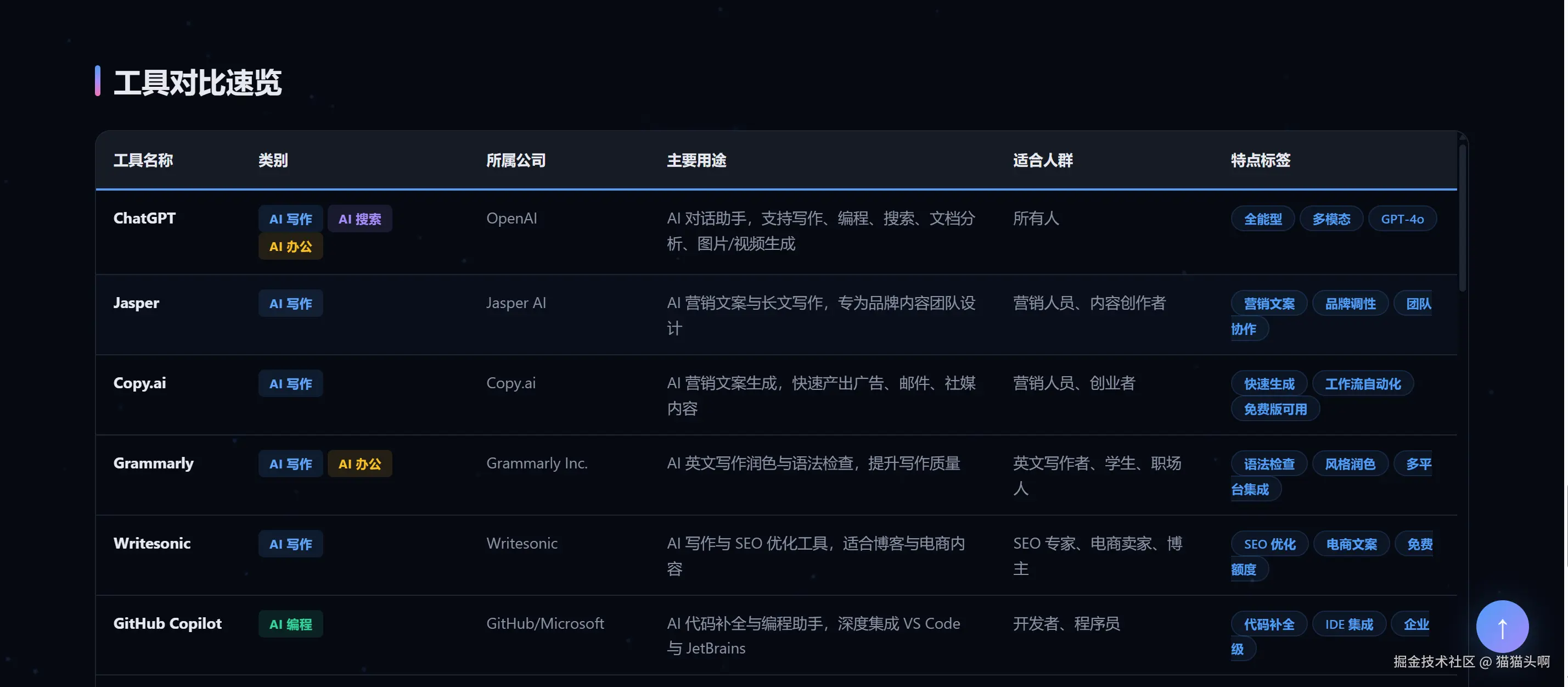The height and width of the screenshot is (687, 1568).
Task: Click Jasper's main-use description text
Action: (x=820, y=315)
